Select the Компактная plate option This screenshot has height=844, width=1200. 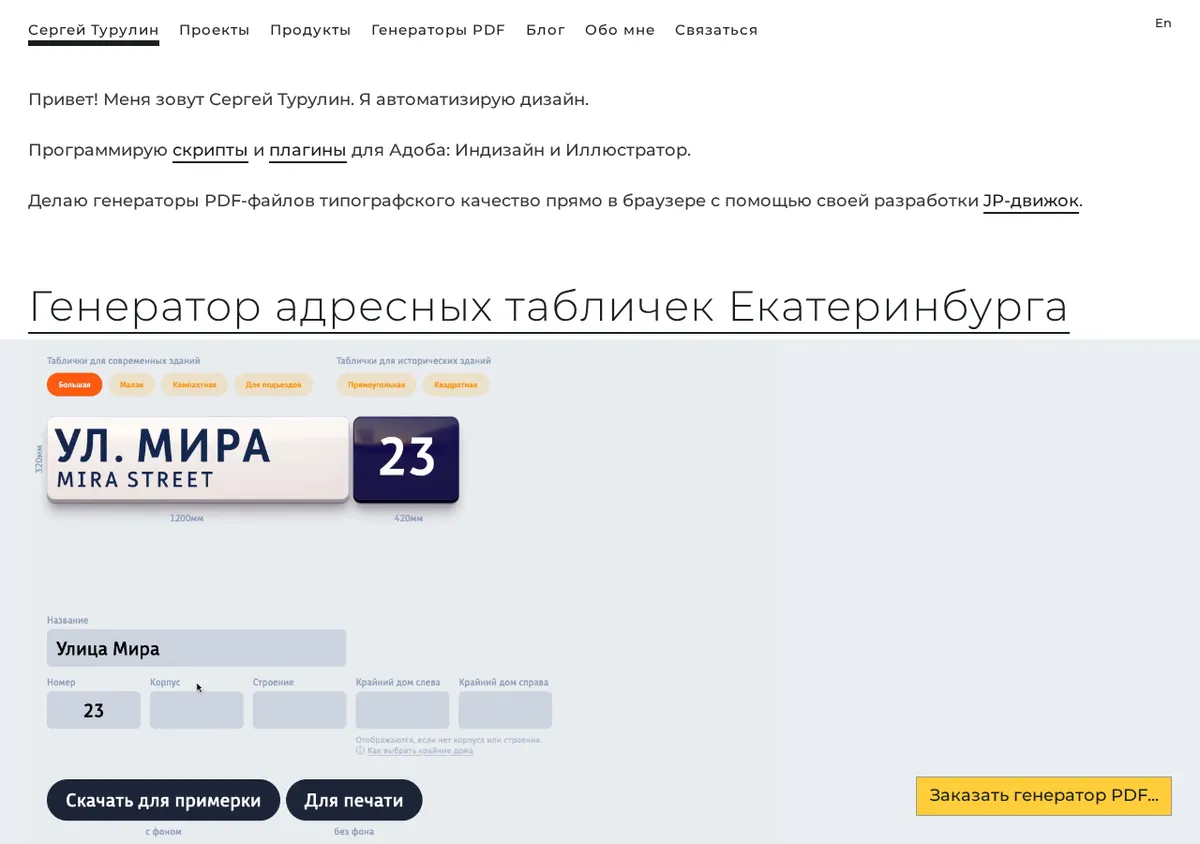(x=194, y=385)
